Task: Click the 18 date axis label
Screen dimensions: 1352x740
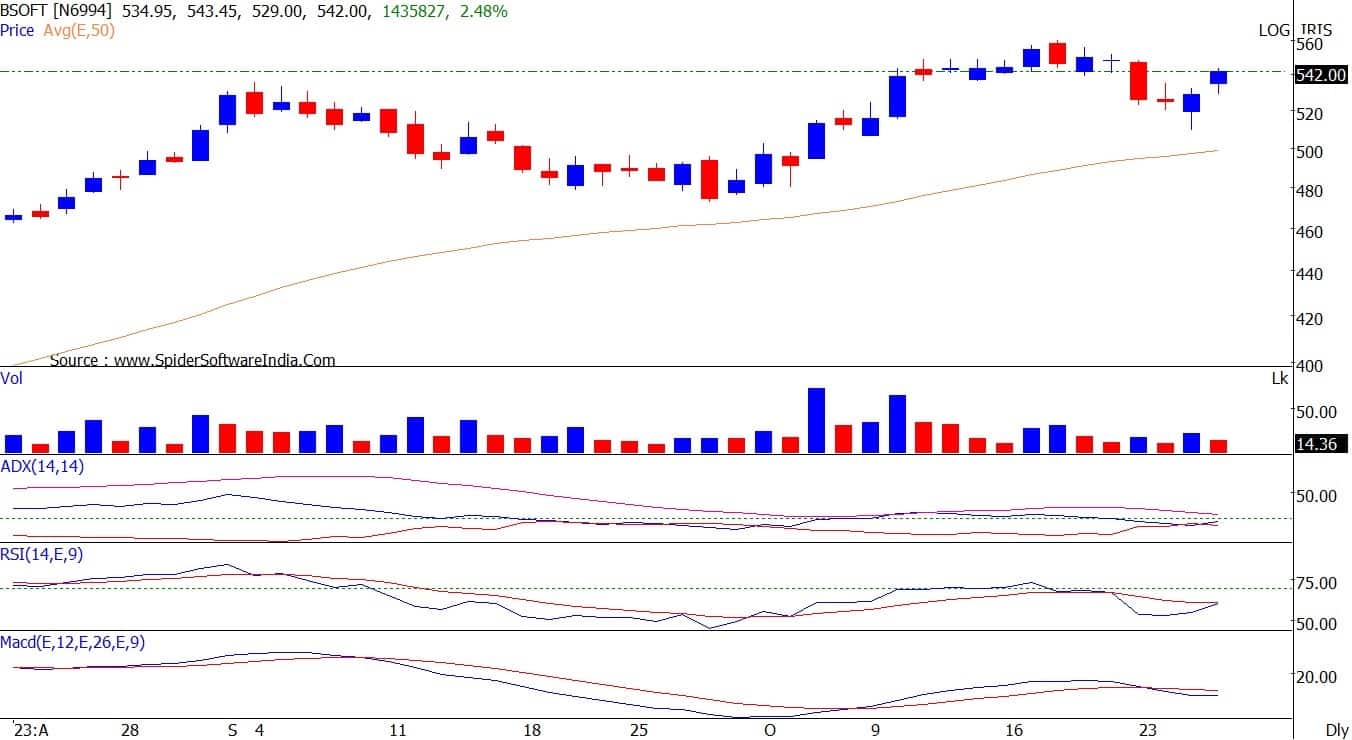Action: click(x=533, y=730)
